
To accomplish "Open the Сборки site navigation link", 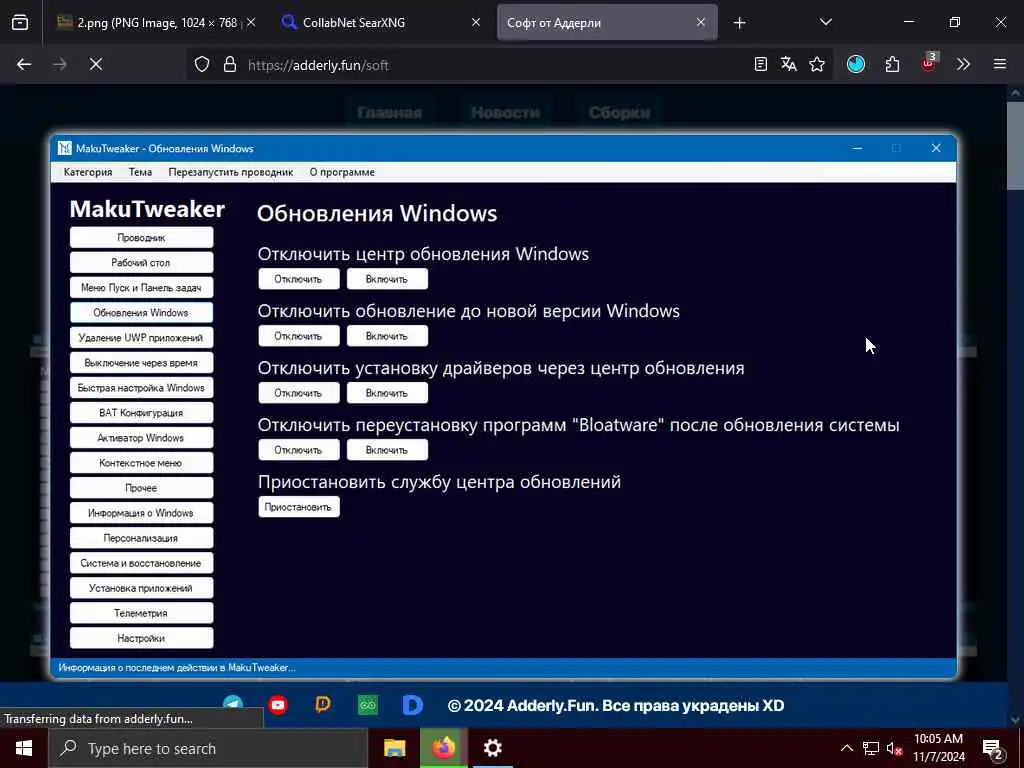I will 619,113.
